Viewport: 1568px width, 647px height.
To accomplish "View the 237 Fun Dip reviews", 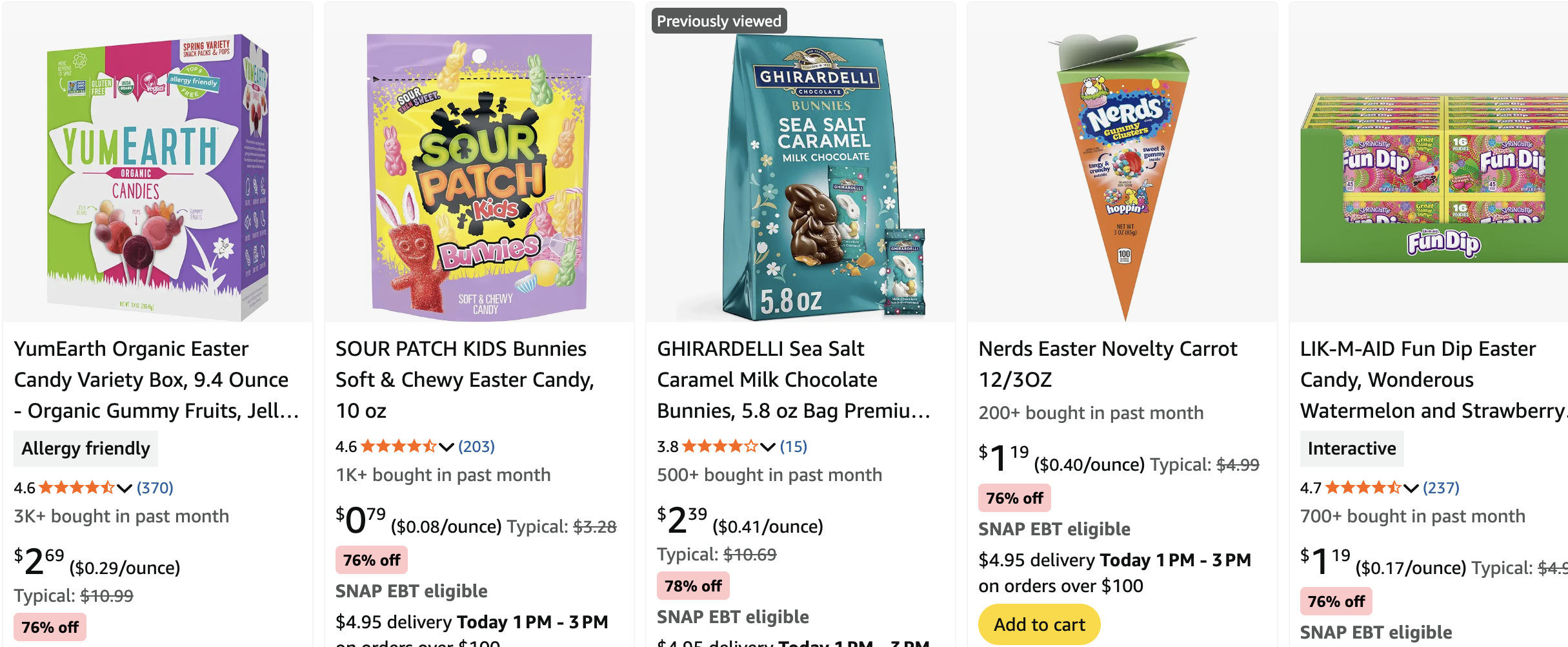I will click(x=1441, y=488).
